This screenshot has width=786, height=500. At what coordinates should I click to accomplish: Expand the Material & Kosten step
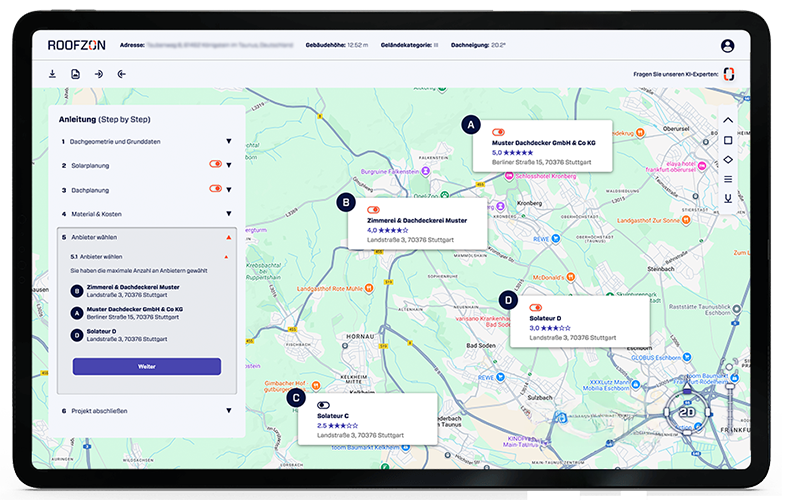[x=228, y=213]
